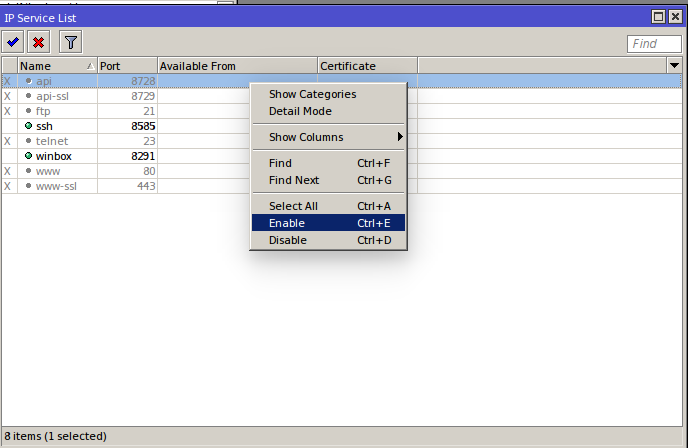Open the column selector dropdown arrow
Screen dimensions: 688x448
(x=673, y=66)
